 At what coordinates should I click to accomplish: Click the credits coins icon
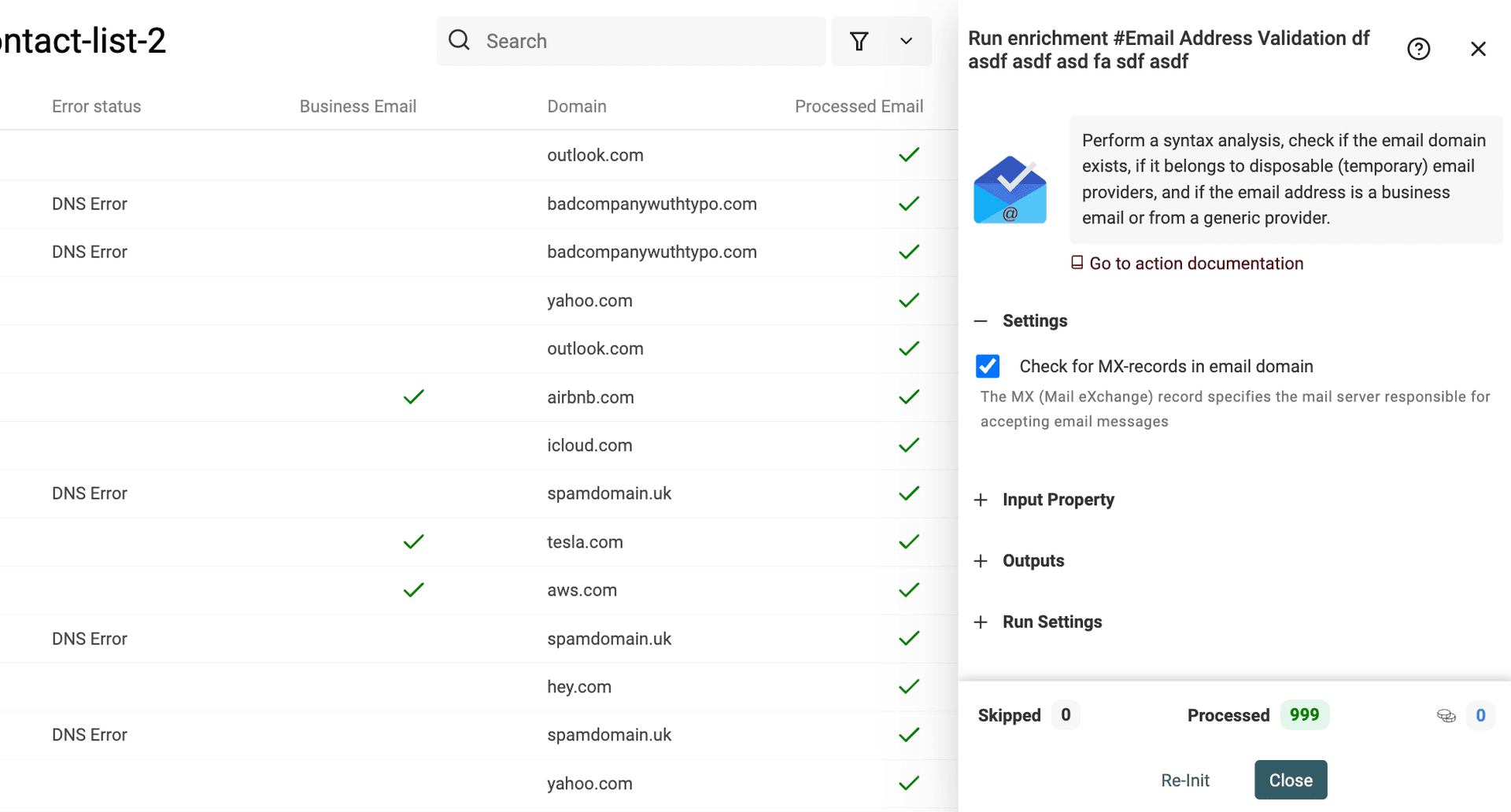[x=1446, y=715]
